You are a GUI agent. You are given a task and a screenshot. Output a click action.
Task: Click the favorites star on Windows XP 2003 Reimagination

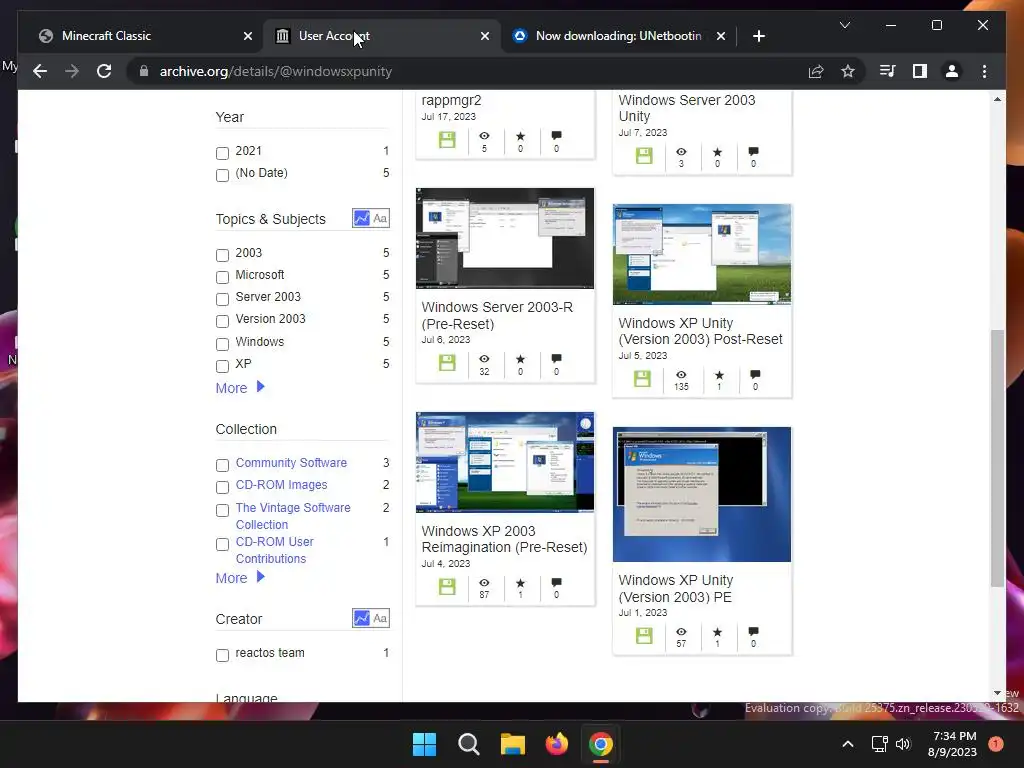pos(520,583)
